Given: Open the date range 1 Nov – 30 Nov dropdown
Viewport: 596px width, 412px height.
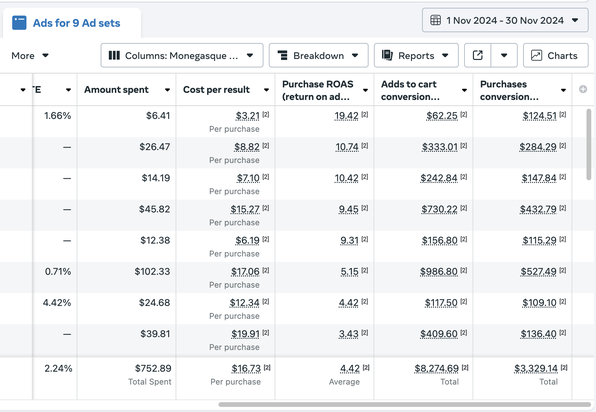Looking at the screenshot, I should click(505, 20).
